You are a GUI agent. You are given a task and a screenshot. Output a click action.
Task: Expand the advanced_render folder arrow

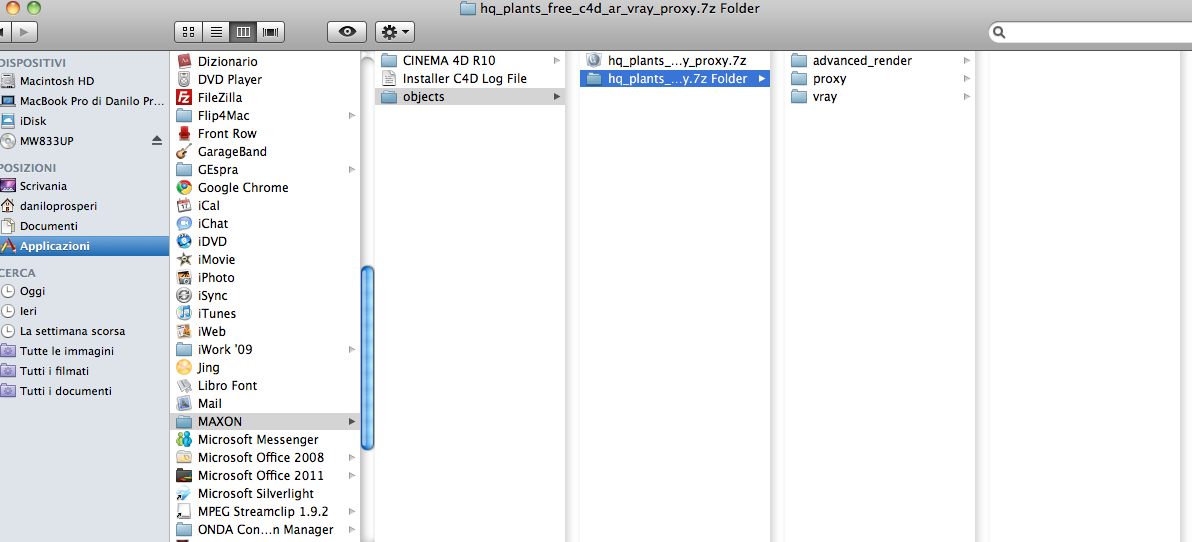point(966,61)
